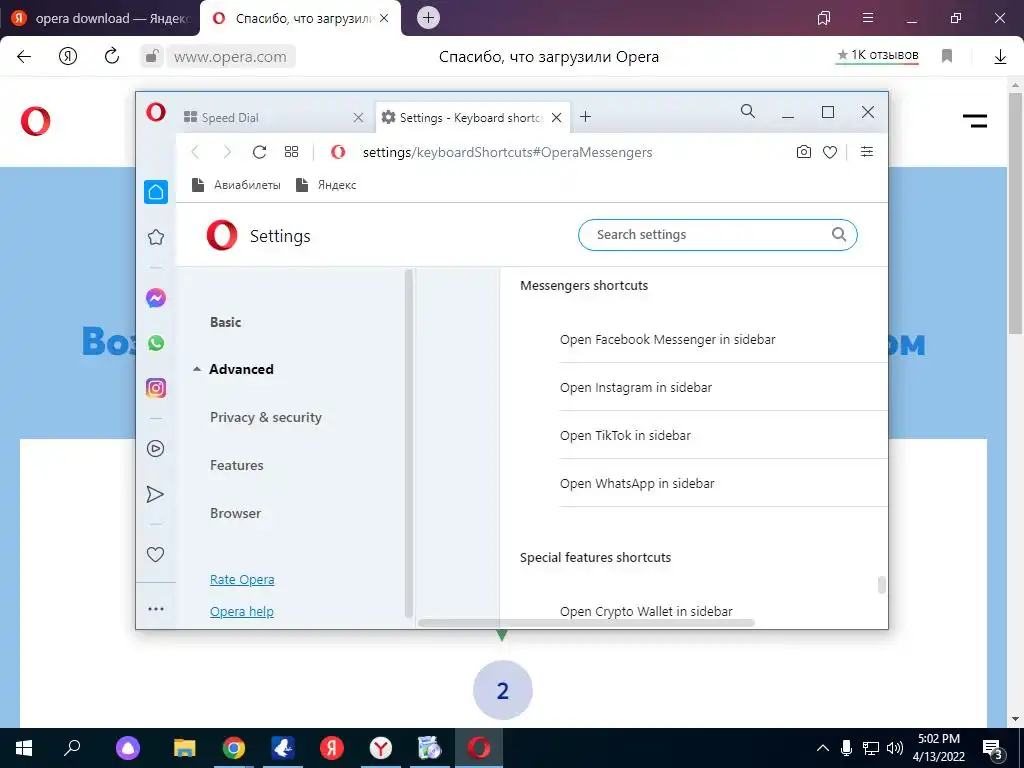Collapse the Advanced settings section
The image size is (1024, 768).
click(x=197, y=370)
